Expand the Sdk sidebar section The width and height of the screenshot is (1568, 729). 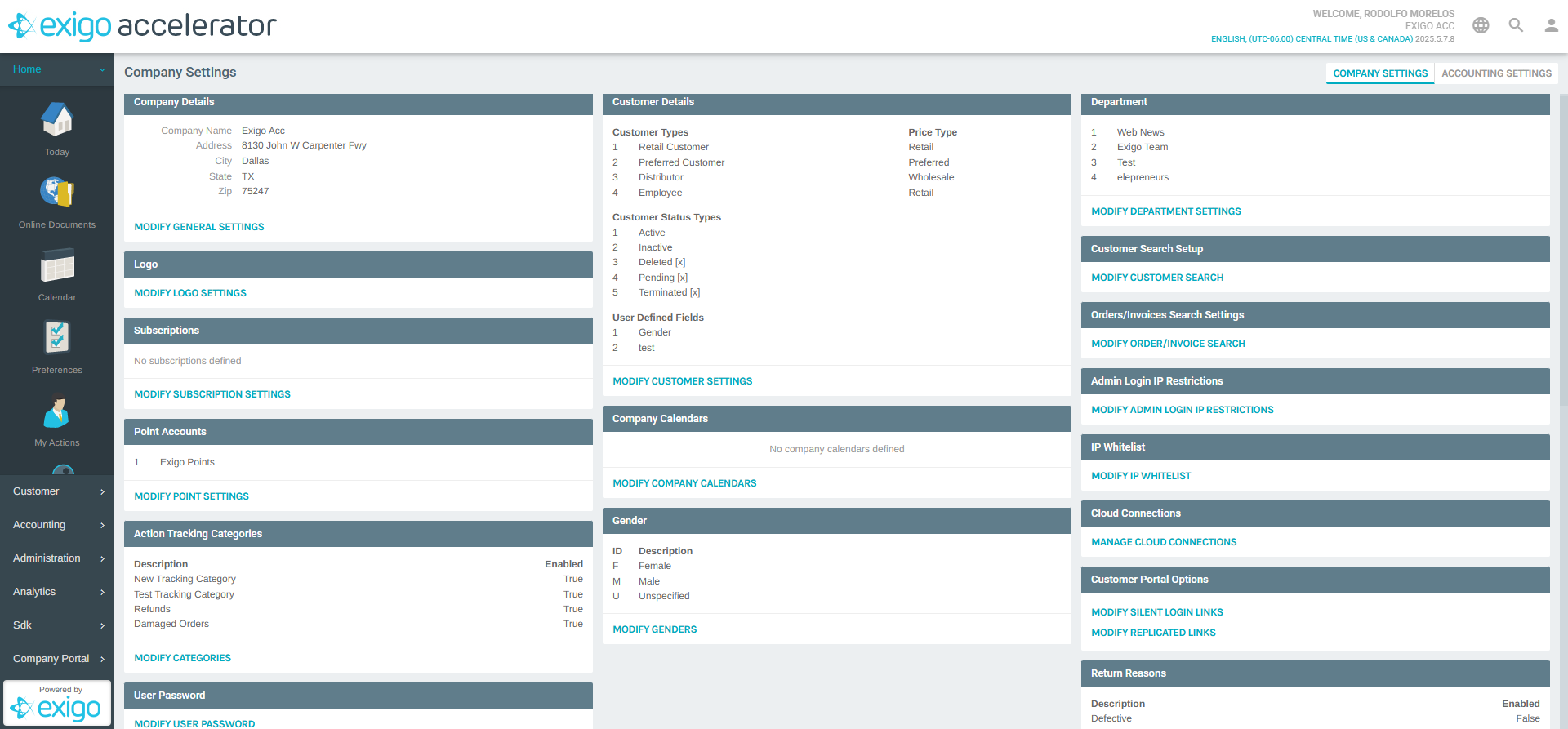tap(57, 625)
